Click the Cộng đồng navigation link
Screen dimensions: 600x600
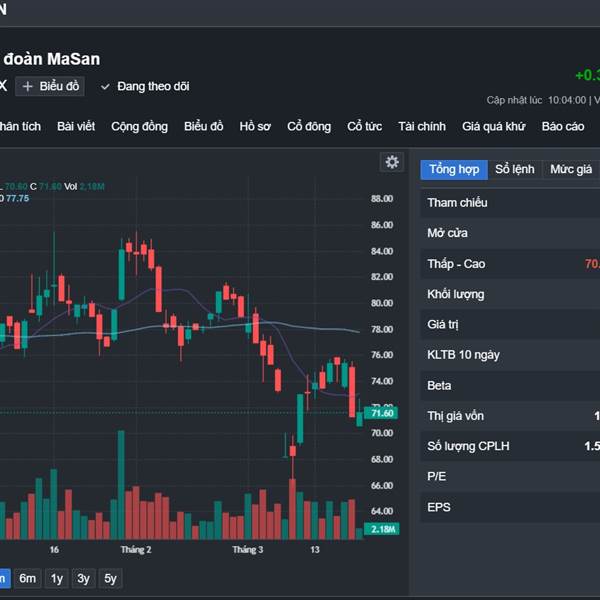pyautogui.click(x=140, y=127)
